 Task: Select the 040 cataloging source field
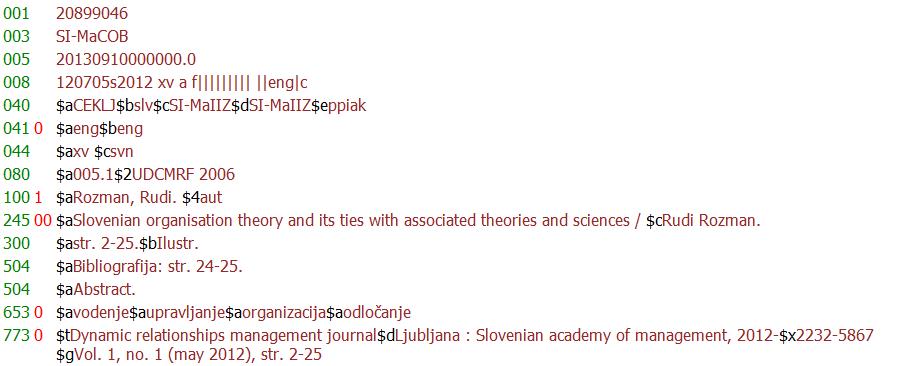[x=211, y=106]
